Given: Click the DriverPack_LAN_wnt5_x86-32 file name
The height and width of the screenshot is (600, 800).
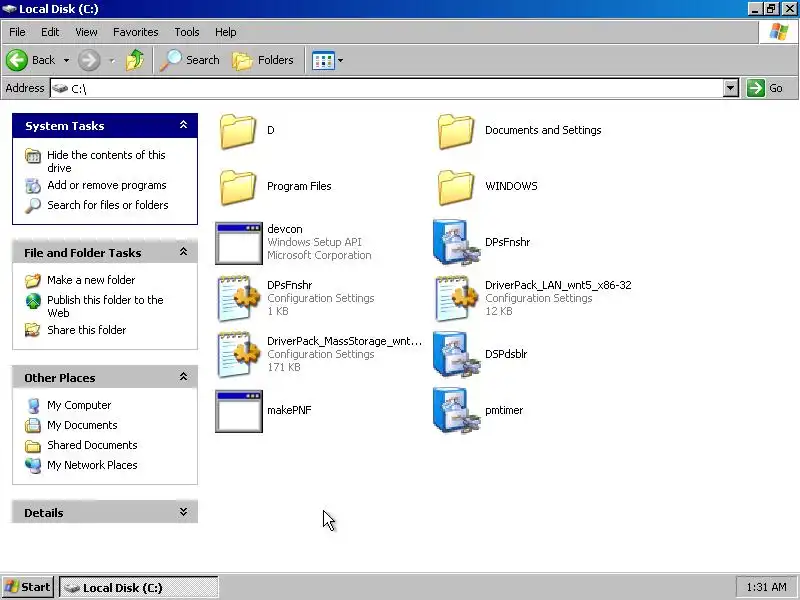Looking at the screenshot, I should coord(558,285).
